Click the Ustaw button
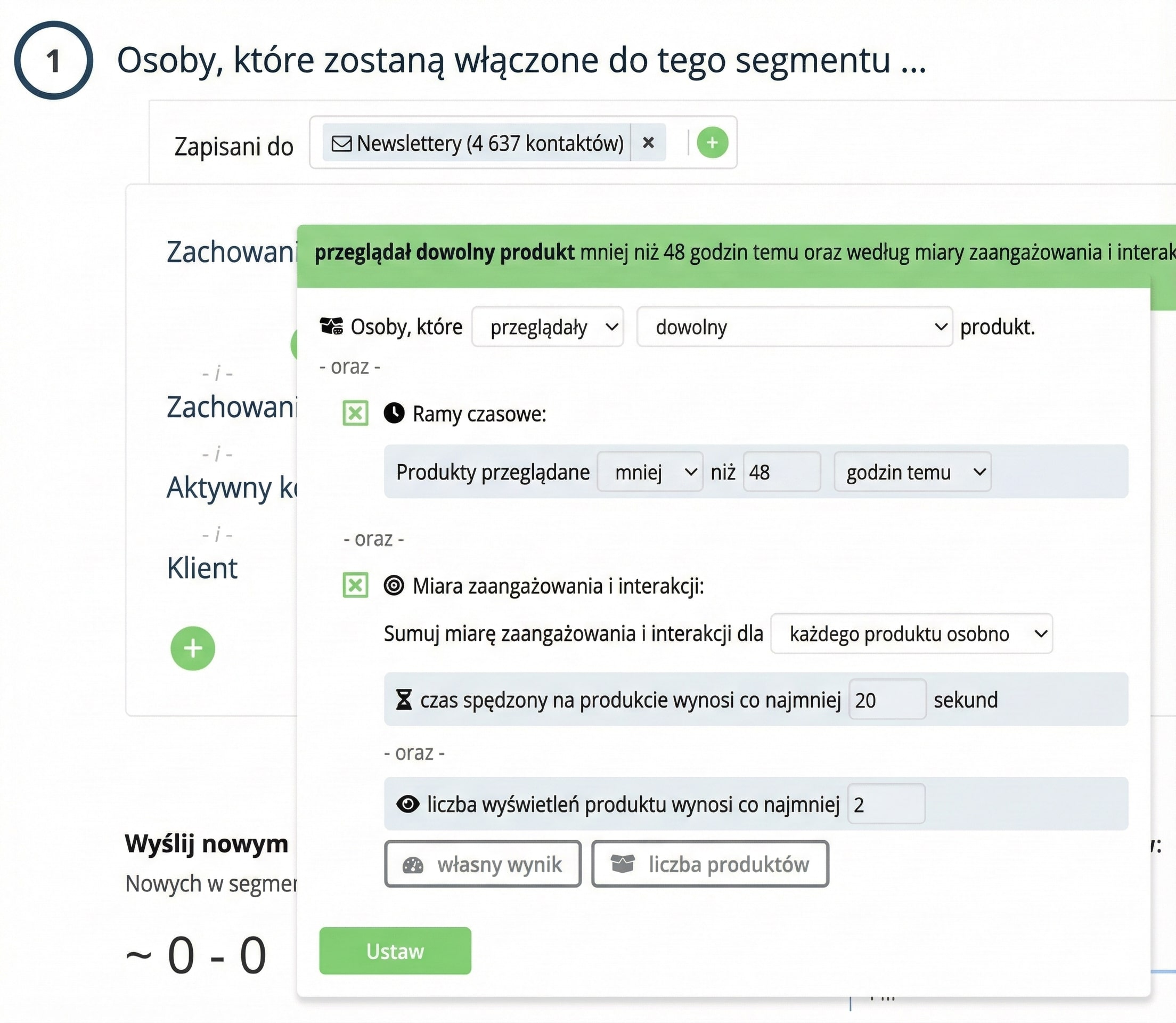 tap(395, 951)
